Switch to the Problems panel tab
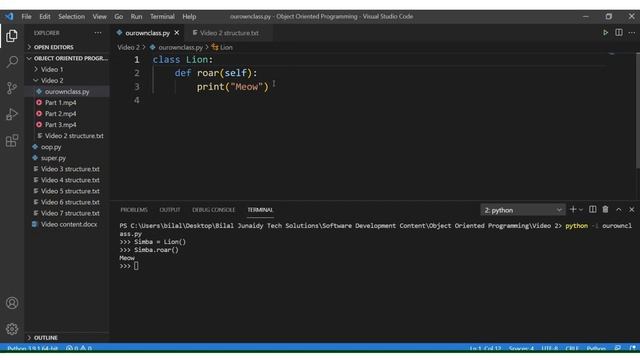Image resolution: width=640 pixels, height=360 pixels. pyautogui.click(x=134, y=210)
